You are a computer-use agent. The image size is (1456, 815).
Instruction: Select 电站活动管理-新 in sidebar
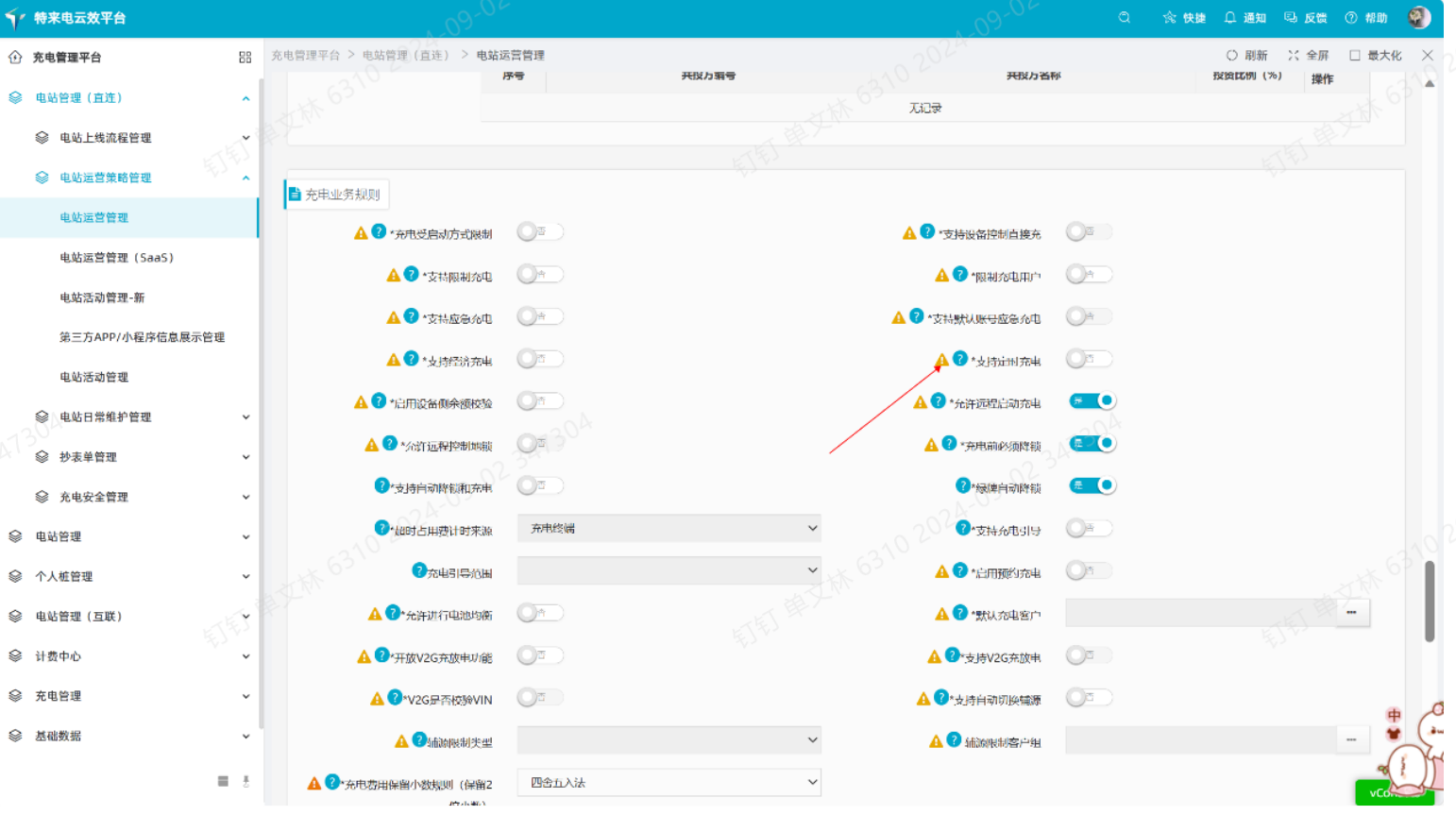102,297
